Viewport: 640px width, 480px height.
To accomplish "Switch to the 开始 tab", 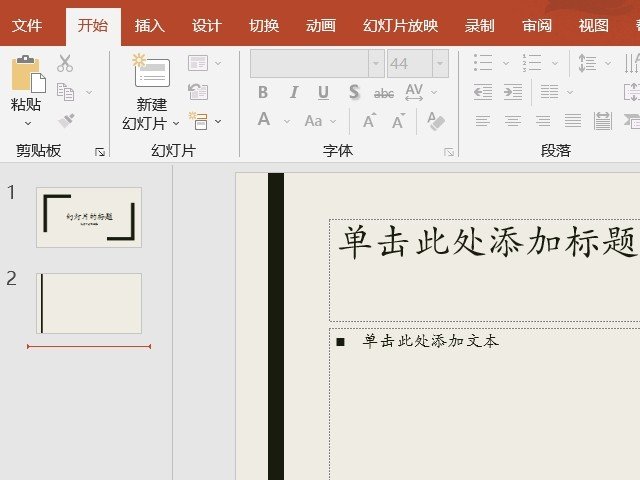I will tap(93, 26).
